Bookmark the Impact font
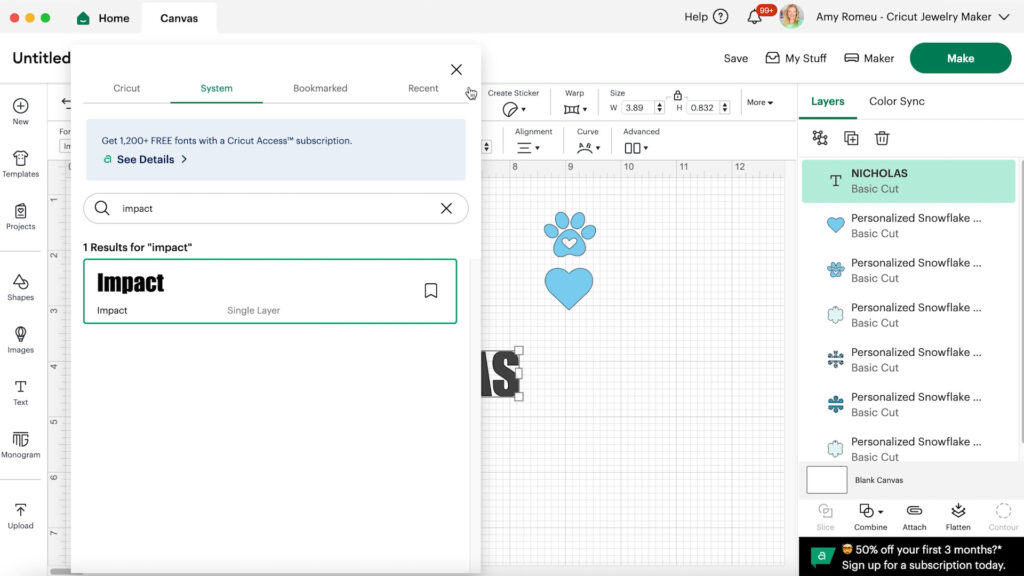Image resolution: width=1024 pixels, height=576 pixels. point(430,291)
